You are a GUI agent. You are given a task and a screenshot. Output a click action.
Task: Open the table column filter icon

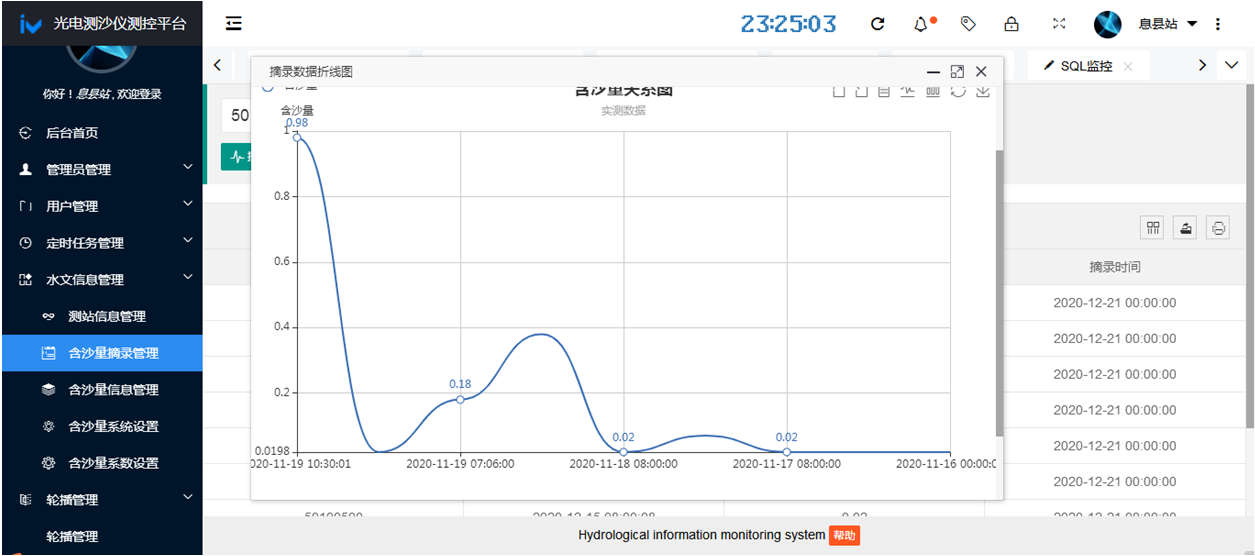tap(1153, 228)
